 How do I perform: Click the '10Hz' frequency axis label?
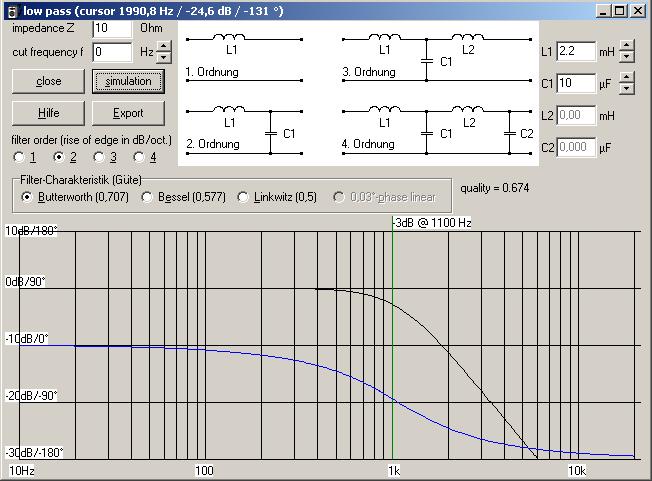click(x=22, y=471)
